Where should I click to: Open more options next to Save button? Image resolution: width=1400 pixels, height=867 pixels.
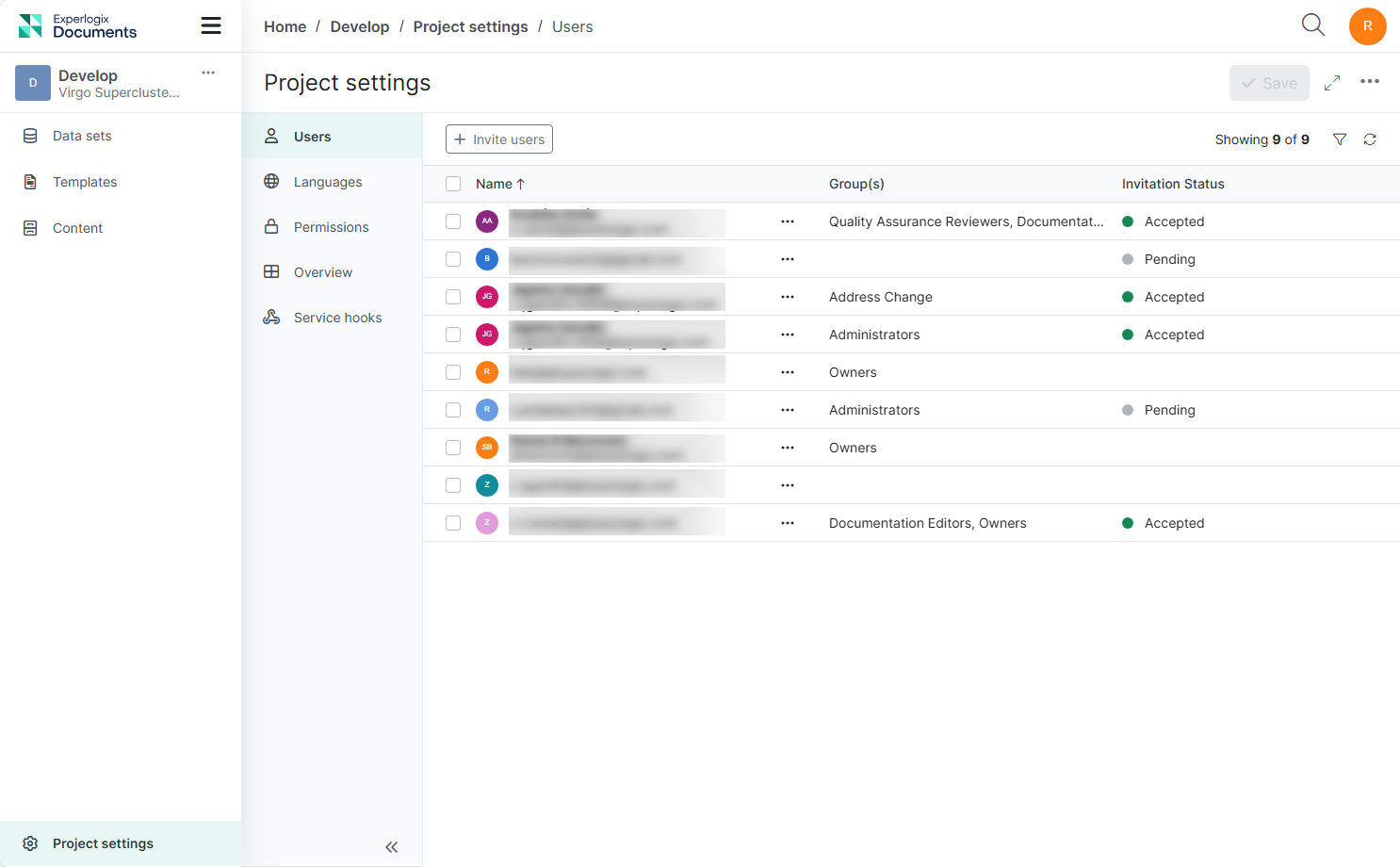[1370, 82]
